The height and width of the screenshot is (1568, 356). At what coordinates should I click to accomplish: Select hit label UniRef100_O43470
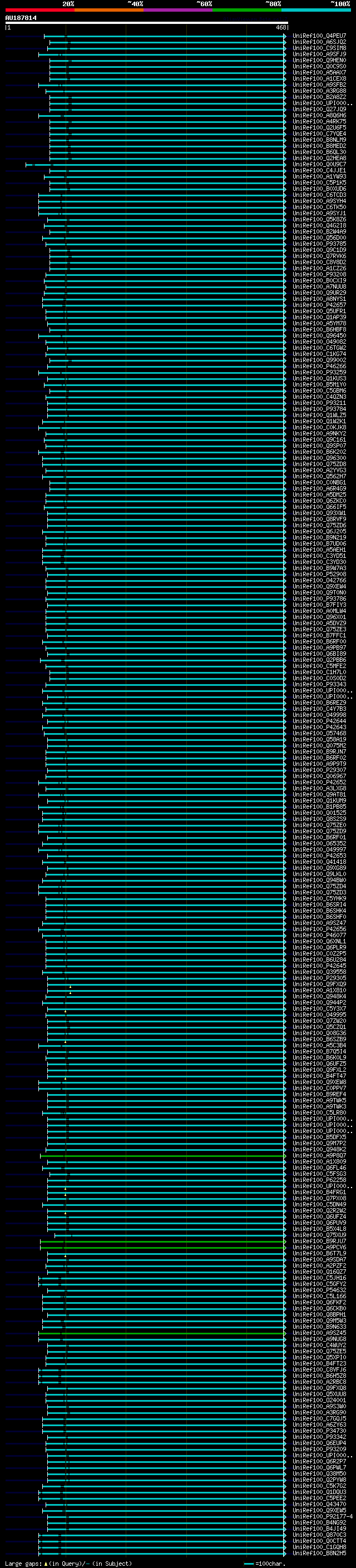pyautogui.click(x=319, y=1504)
